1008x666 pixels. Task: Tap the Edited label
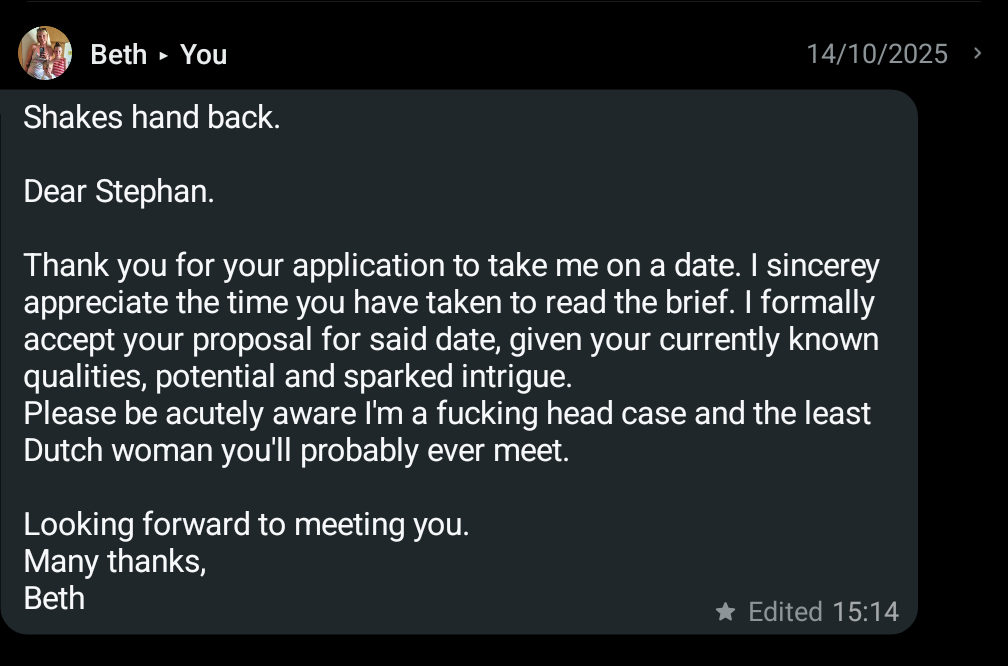click(785, 612)
